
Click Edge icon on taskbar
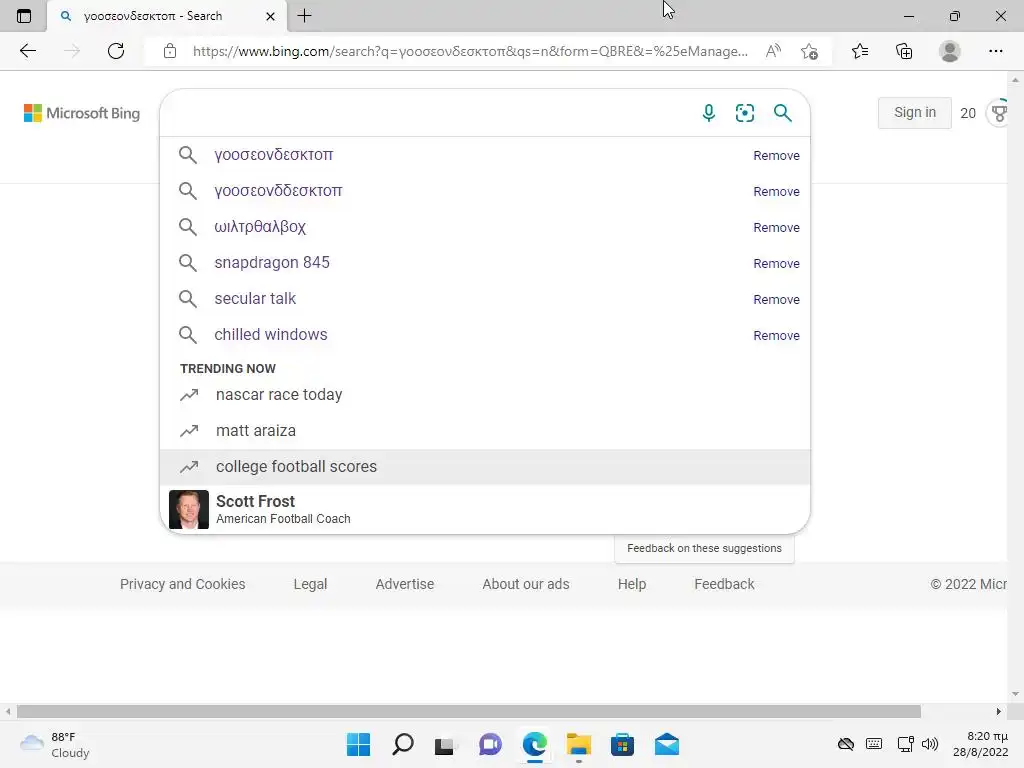(x=534, y=744)
